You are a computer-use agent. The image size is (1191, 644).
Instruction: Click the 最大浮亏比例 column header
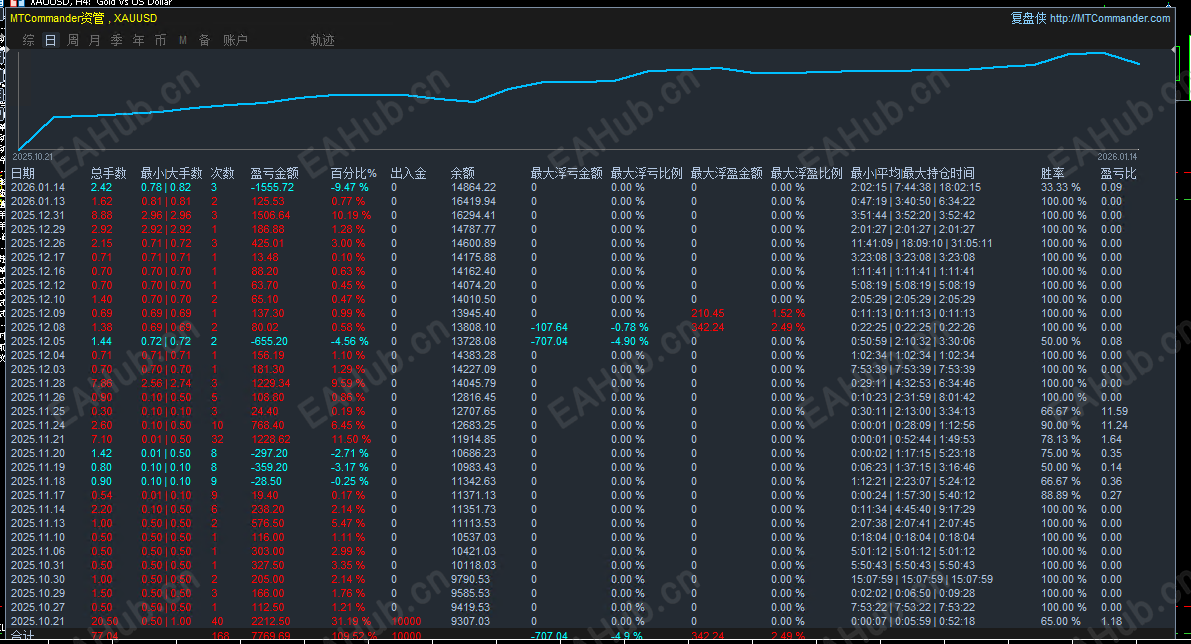(646, 173)
